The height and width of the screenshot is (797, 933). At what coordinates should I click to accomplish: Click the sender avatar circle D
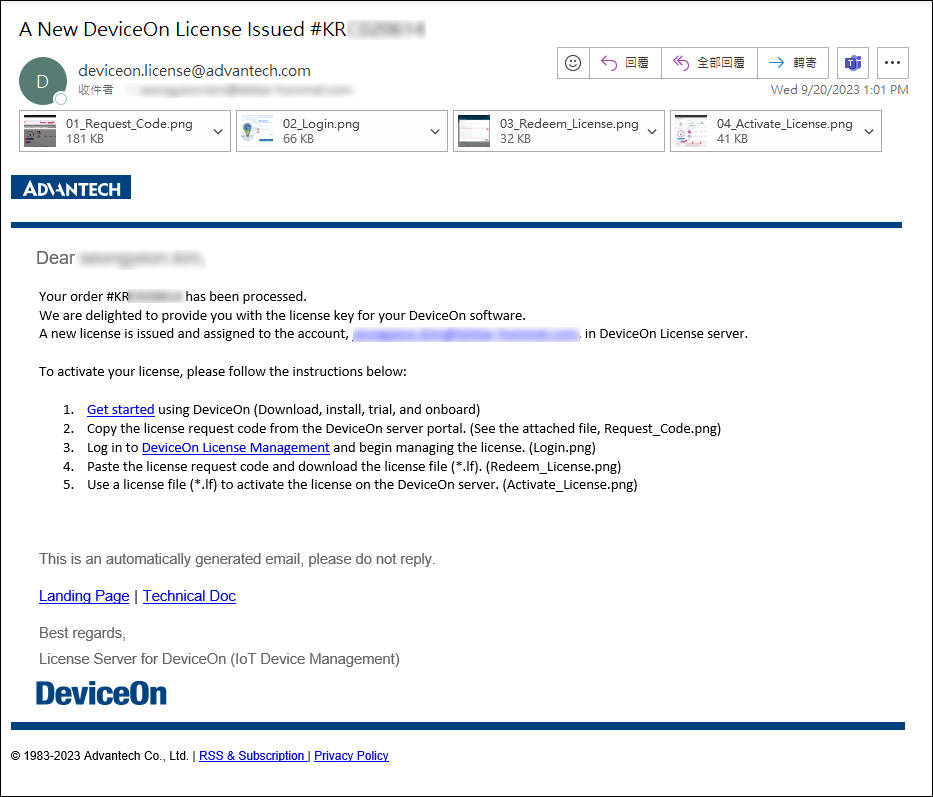[43, 81]
